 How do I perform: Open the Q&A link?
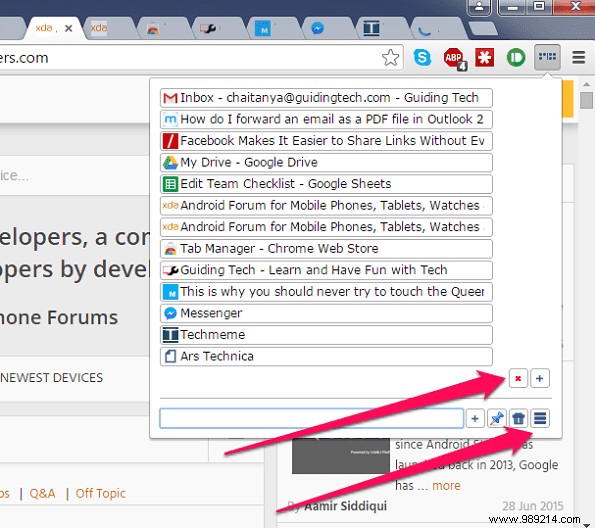click(x=42, y=493)
